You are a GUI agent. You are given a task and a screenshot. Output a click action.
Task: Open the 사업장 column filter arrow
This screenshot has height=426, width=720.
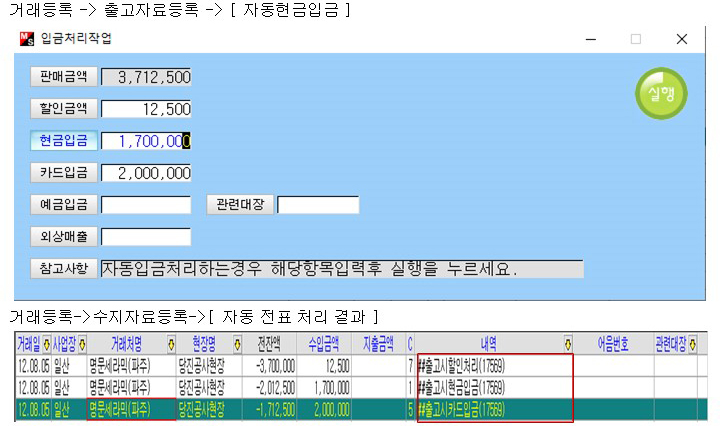(x=82, y=344)
